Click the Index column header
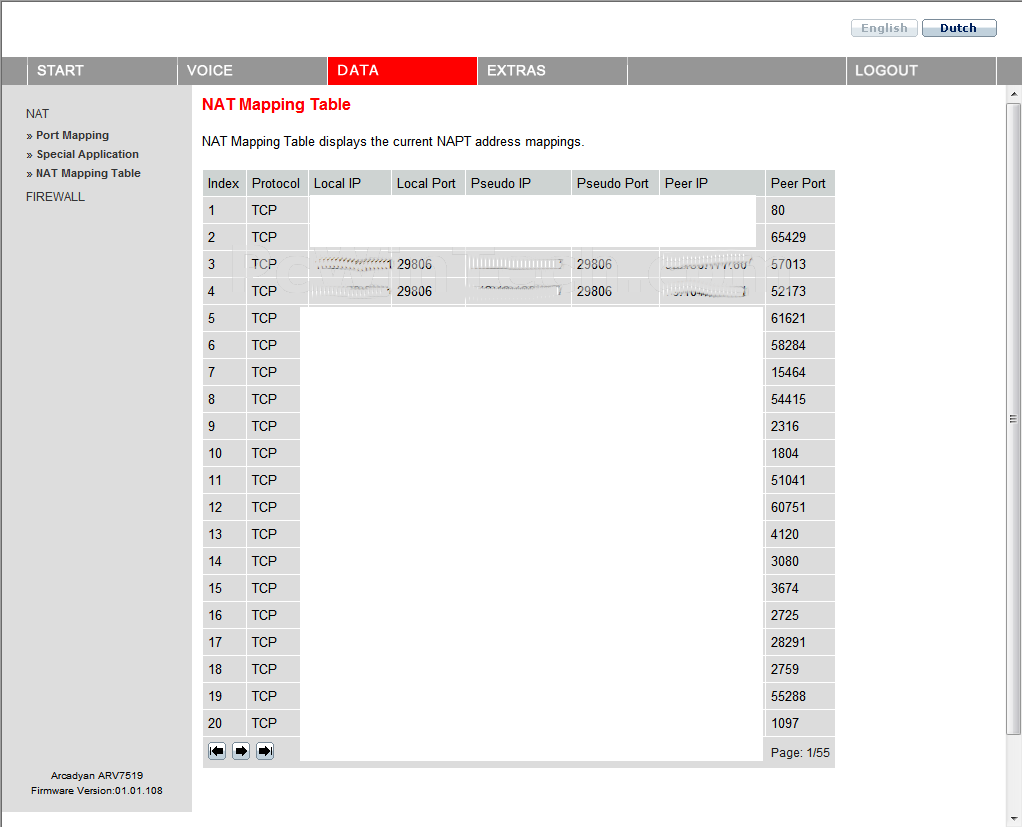 (224, 183)
